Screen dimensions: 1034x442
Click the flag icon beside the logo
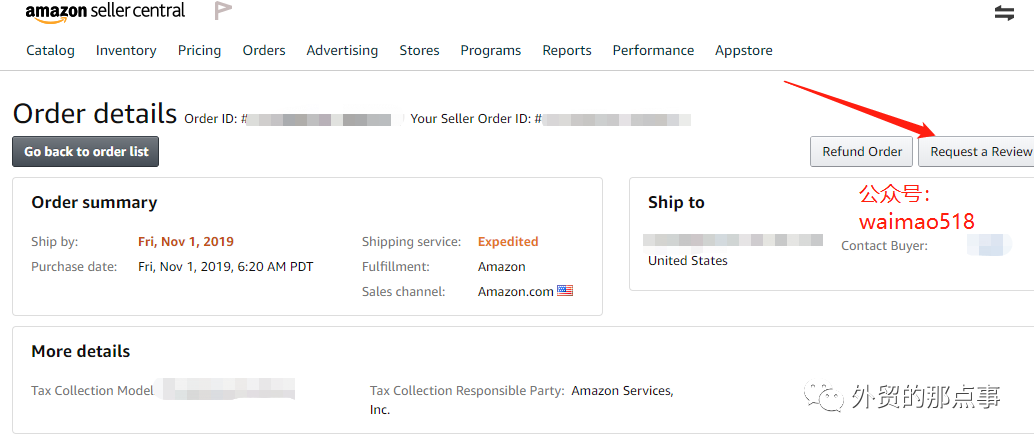[223, 11]
